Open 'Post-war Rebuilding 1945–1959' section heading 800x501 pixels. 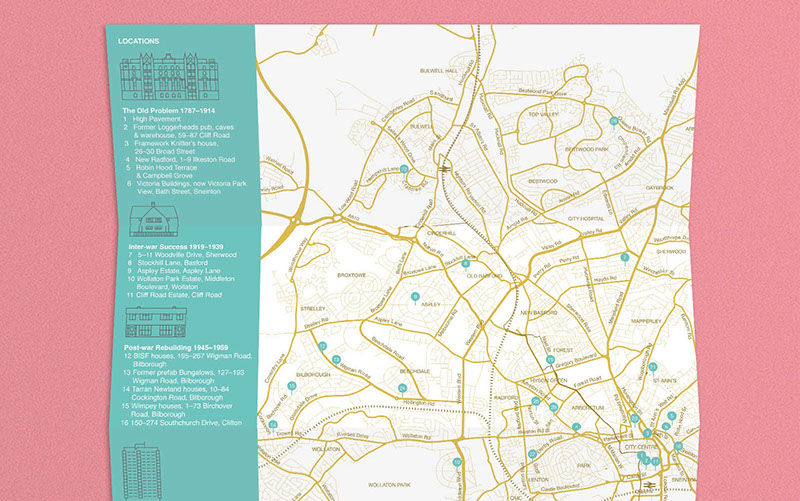(x=178, y=346)
